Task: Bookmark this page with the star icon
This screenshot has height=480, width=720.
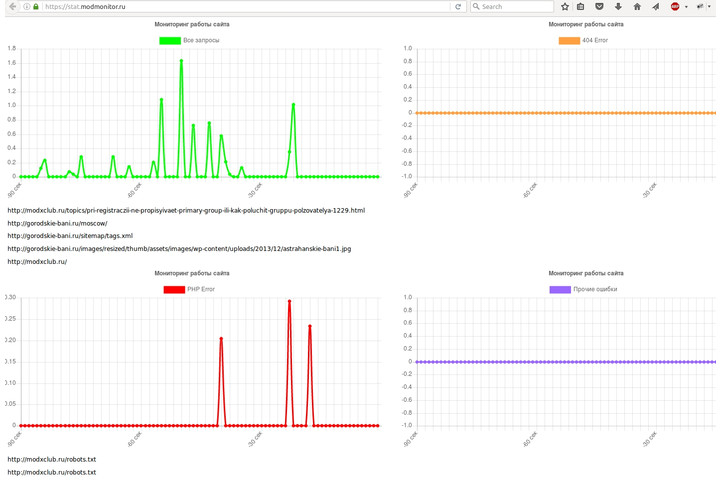Action: click(x=565, y=7)
